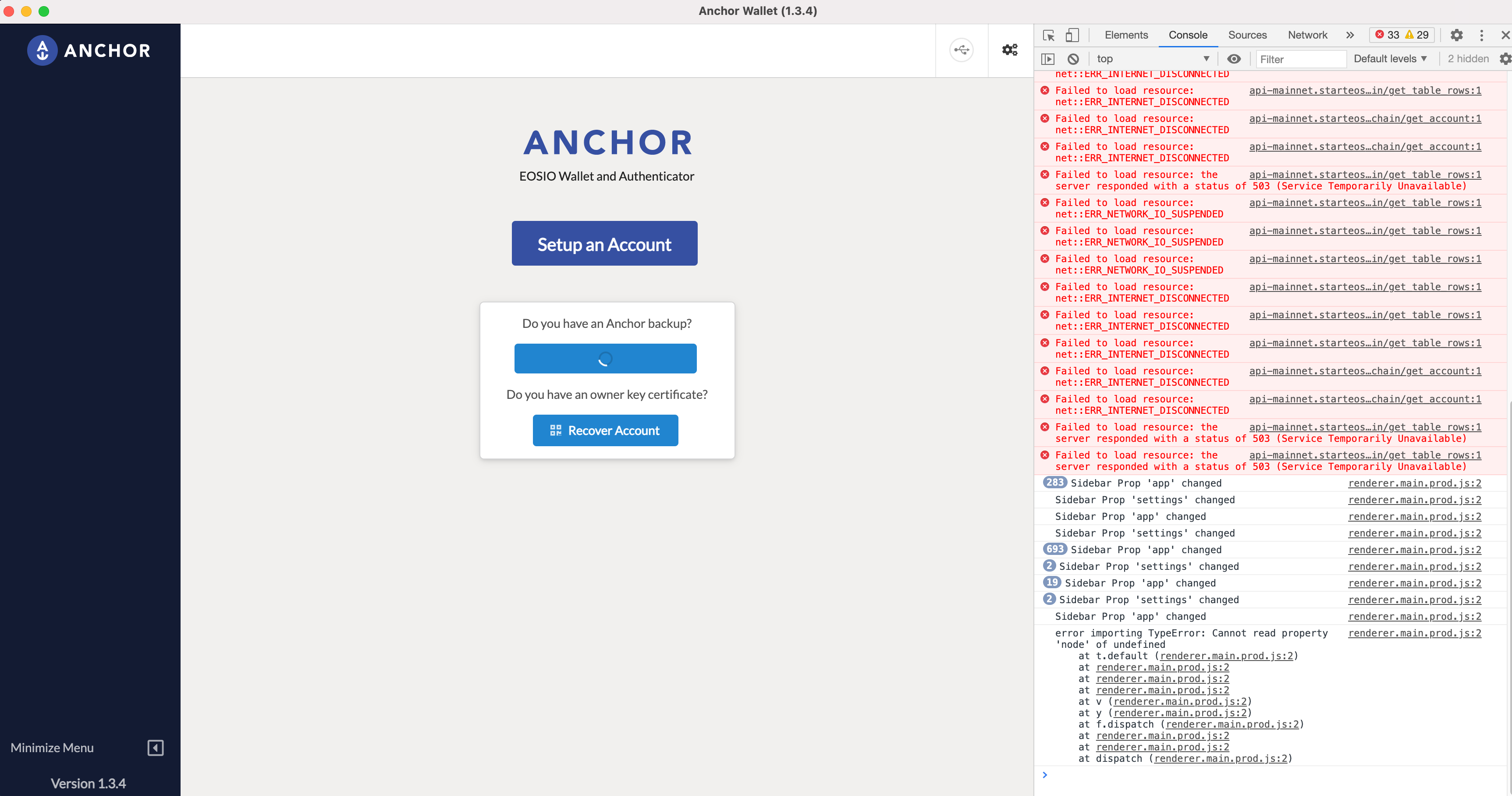Expand the hidden tabs chevron in DevTools
The height and width of the screenshot is (796, 1512).
(x=1350, y=35)
